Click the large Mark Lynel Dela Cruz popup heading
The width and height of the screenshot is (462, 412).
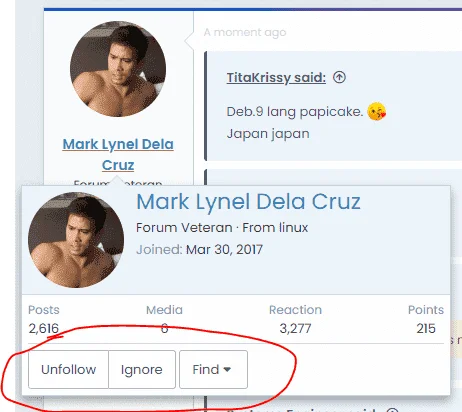pos(248,202)
